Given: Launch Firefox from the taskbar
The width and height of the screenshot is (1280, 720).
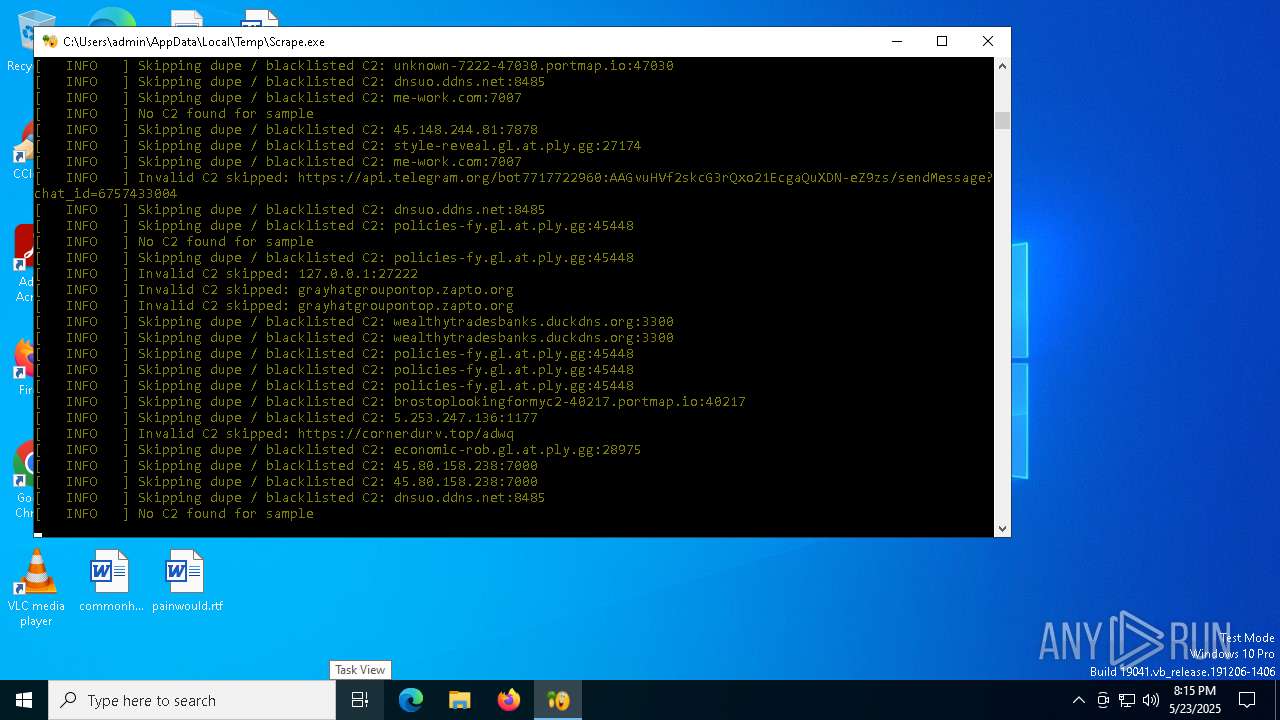Looking at the screenshot, I should 509,700.
